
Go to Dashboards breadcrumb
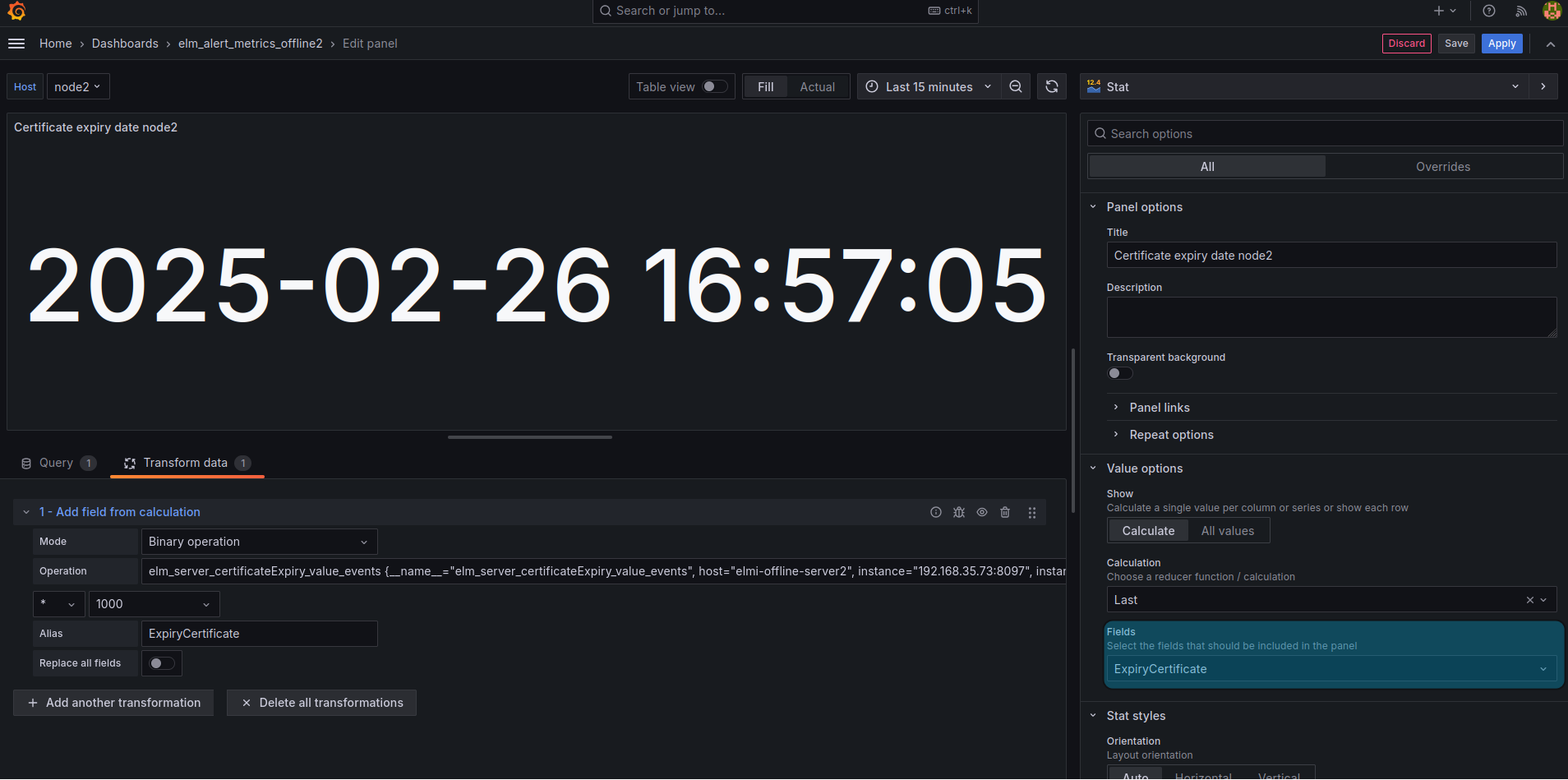pyautogui.click(x=125, y=44)
